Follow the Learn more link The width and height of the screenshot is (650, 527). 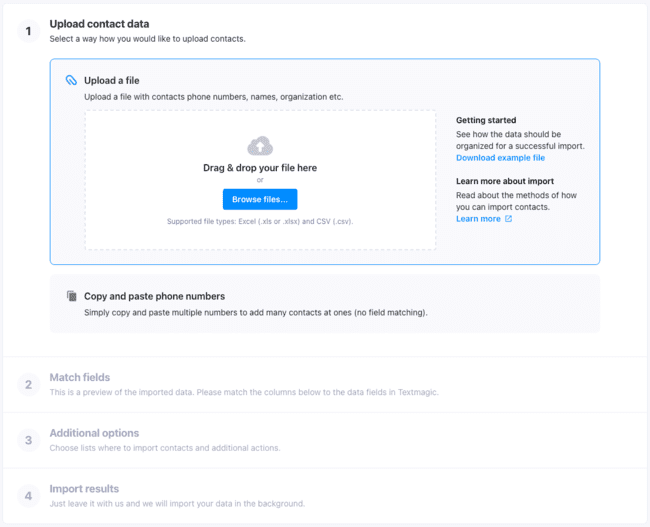coord(478,219)
